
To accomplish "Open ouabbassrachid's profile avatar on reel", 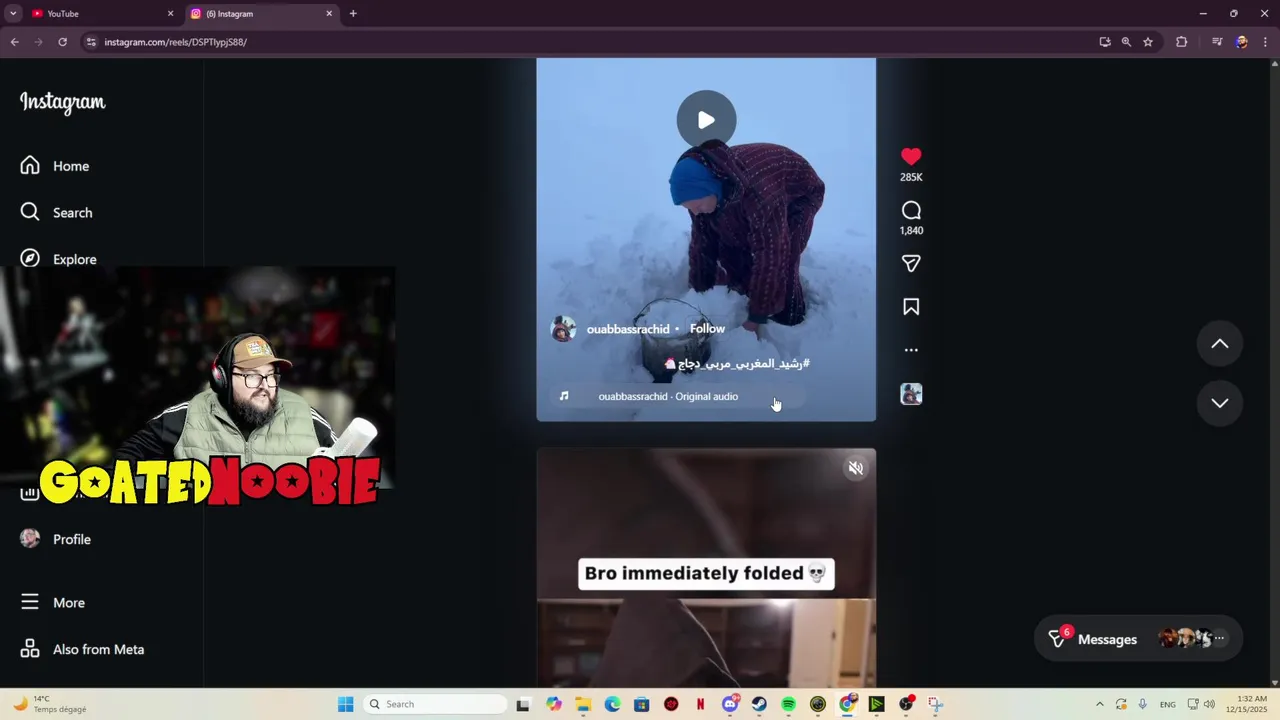I will (564, 329).
